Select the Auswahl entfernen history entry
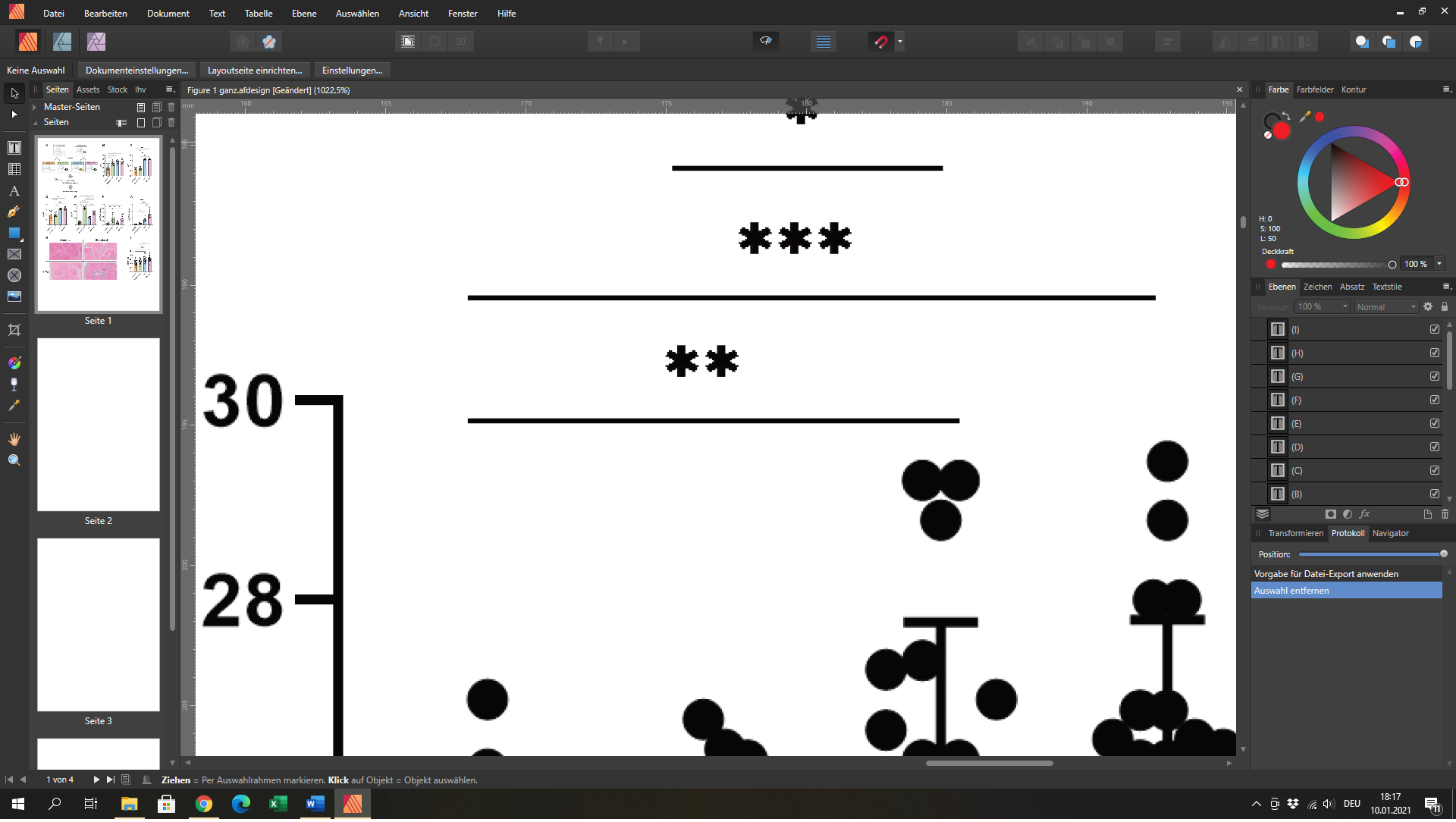Screen dimensions: 1456x822 tap(1346, 591)
